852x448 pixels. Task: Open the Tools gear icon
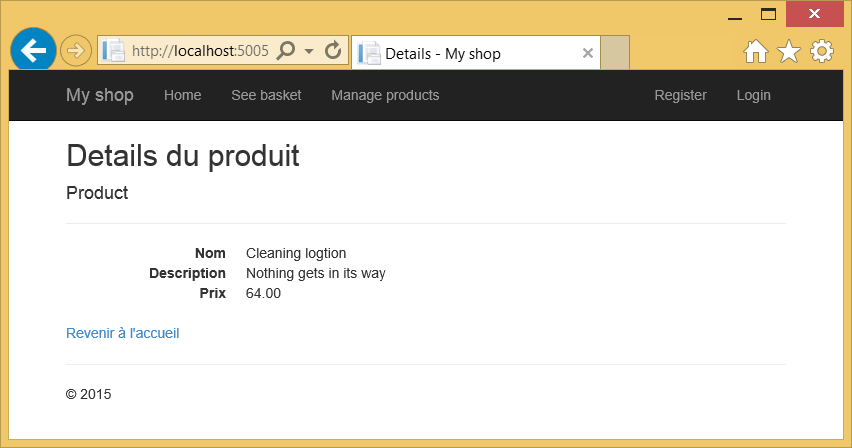(x=822, y=52)
